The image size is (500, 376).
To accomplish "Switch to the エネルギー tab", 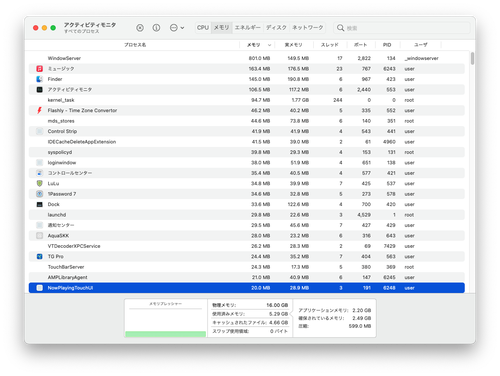I will [247, 28].
